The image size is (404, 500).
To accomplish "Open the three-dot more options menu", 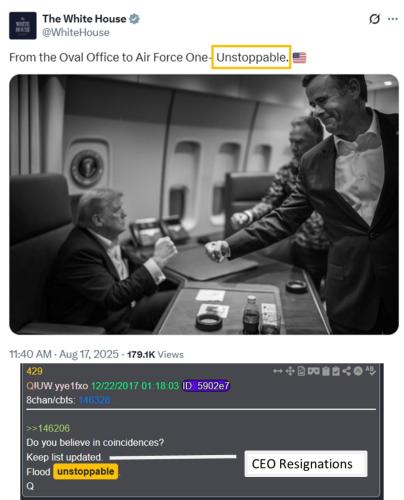I will tap(393, 19).
